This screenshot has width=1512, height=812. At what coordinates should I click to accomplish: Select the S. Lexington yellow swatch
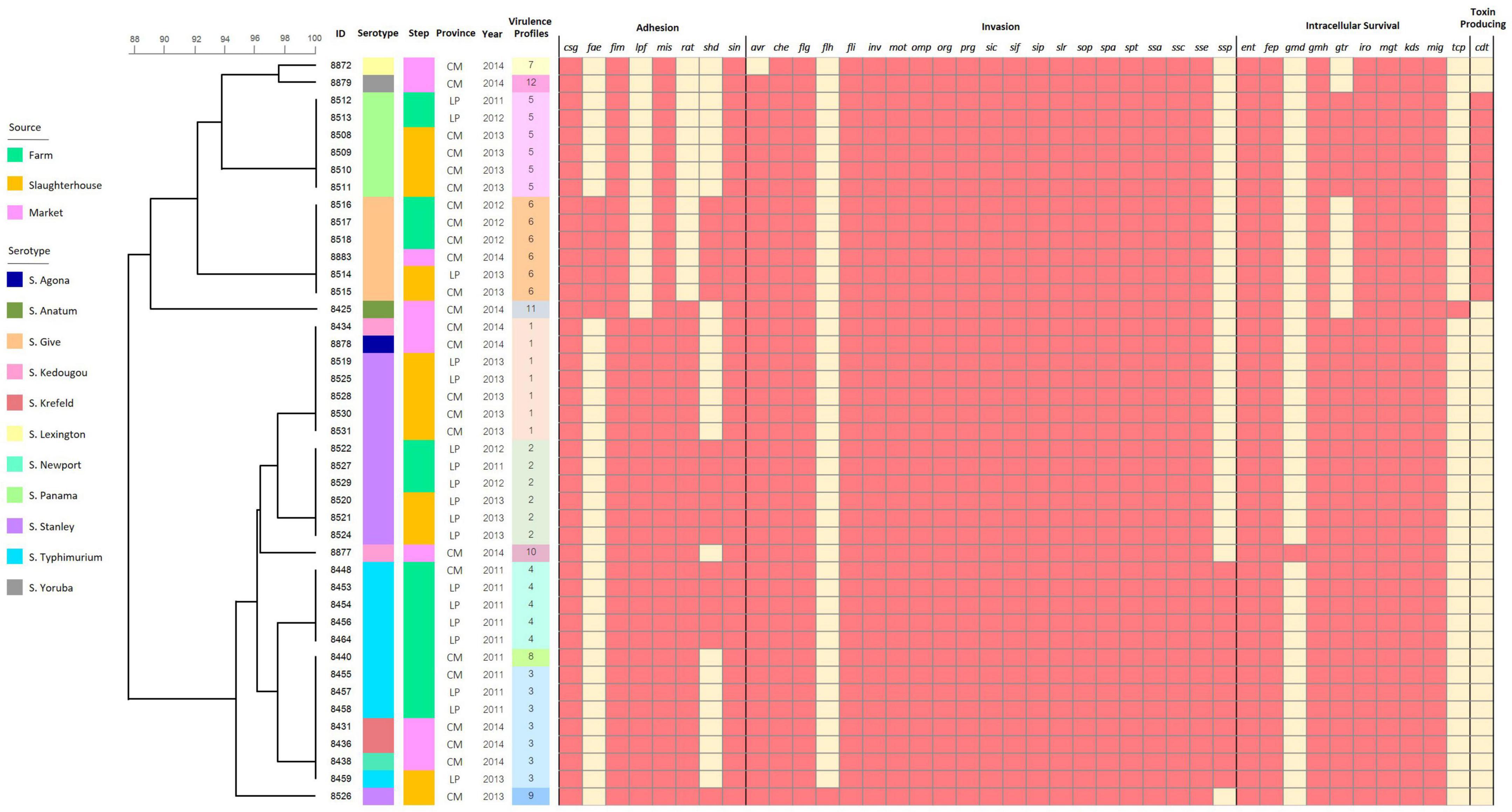[x=15, y=433]
